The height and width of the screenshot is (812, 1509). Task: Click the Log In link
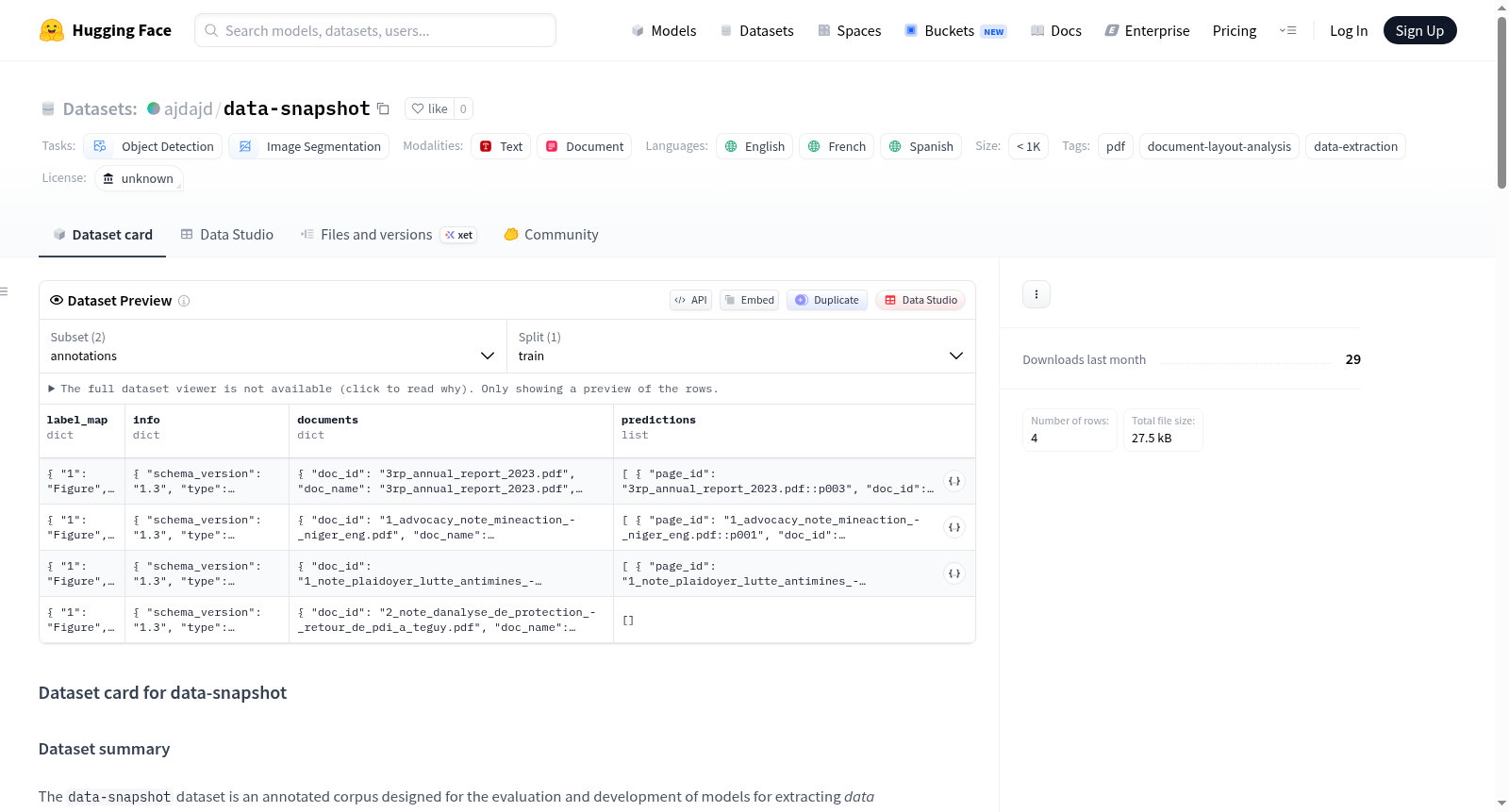click(1349, 30)
